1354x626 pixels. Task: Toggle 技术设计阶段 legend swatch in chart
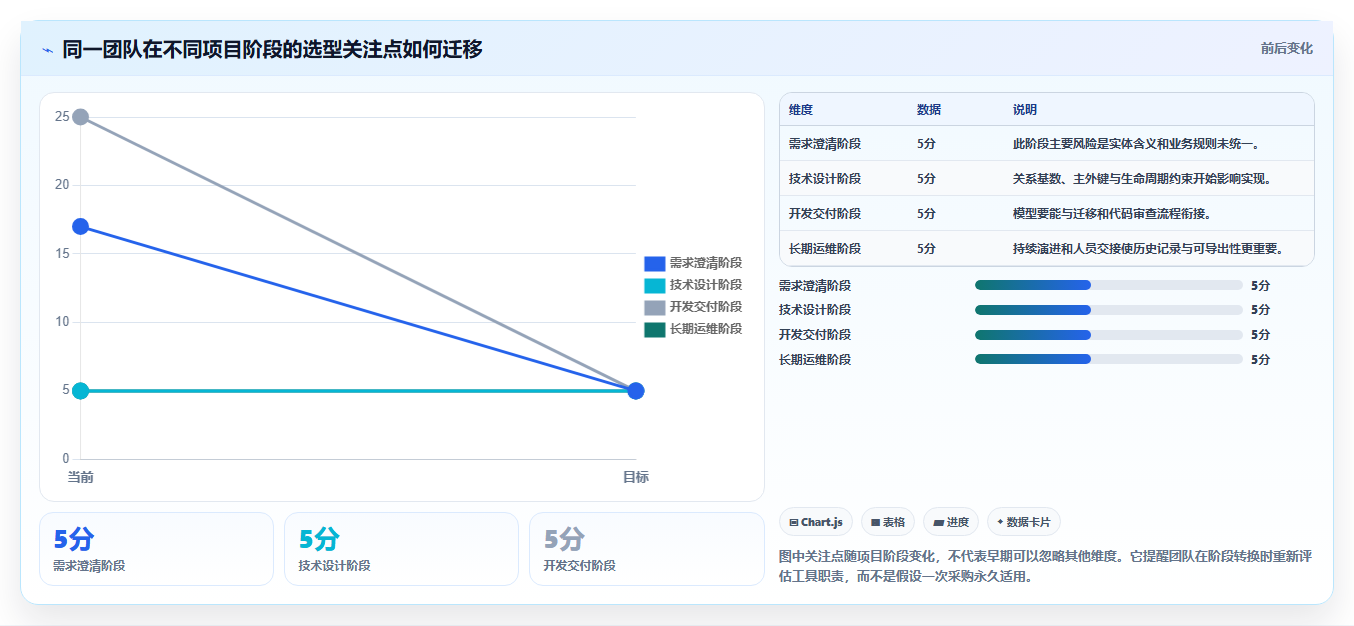655,285
